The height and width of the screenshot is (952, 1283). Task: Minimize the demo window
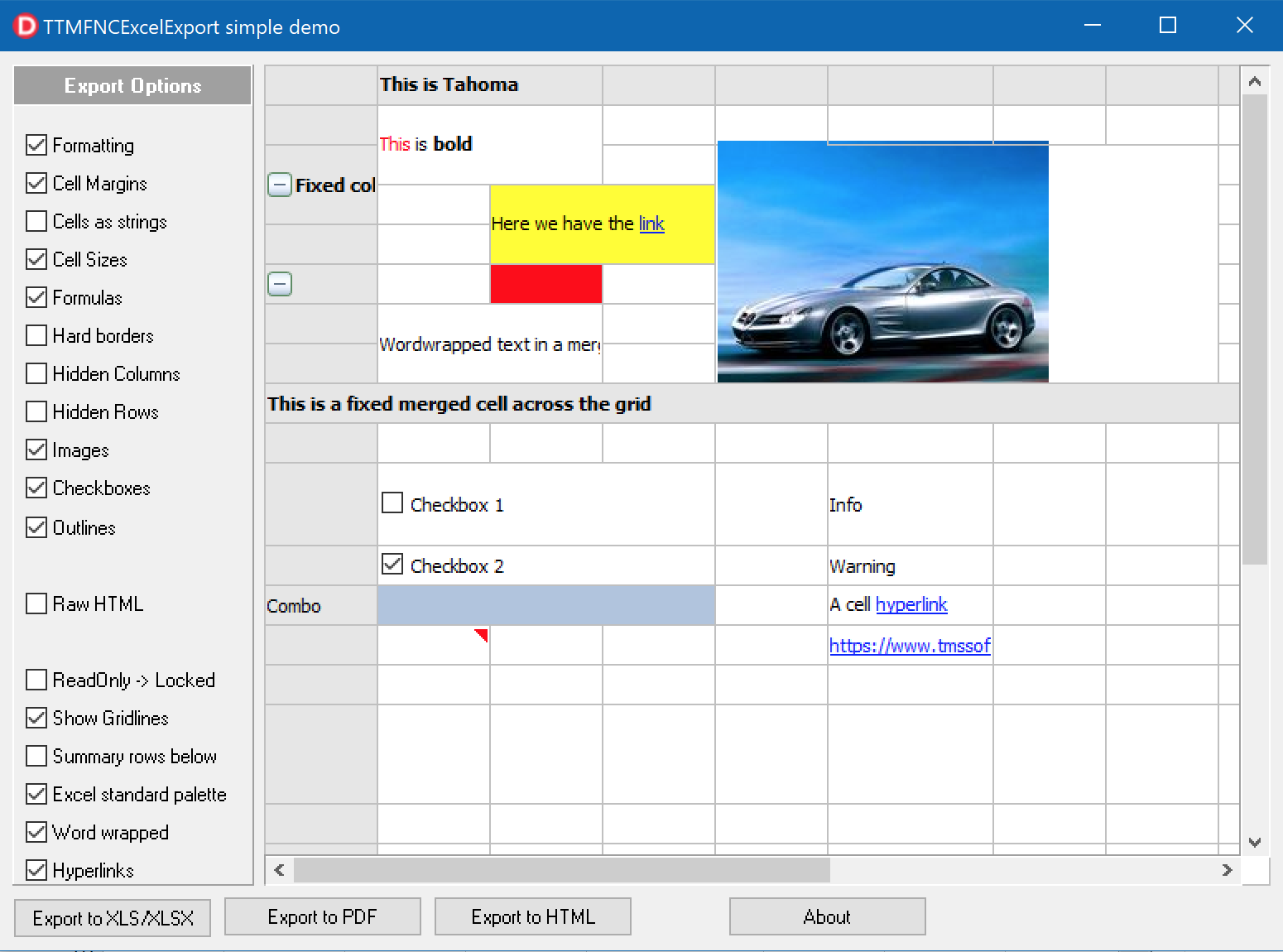pyautogui.click(x=1092, y=26)
